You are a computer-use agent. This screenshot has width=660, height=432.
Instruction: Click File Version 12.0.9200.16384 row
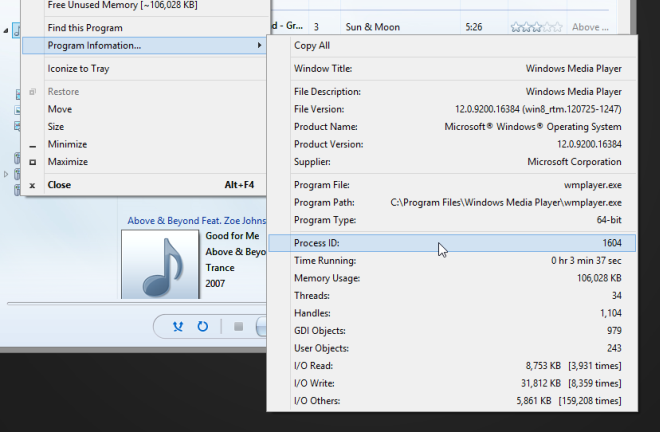pos(452,109)
